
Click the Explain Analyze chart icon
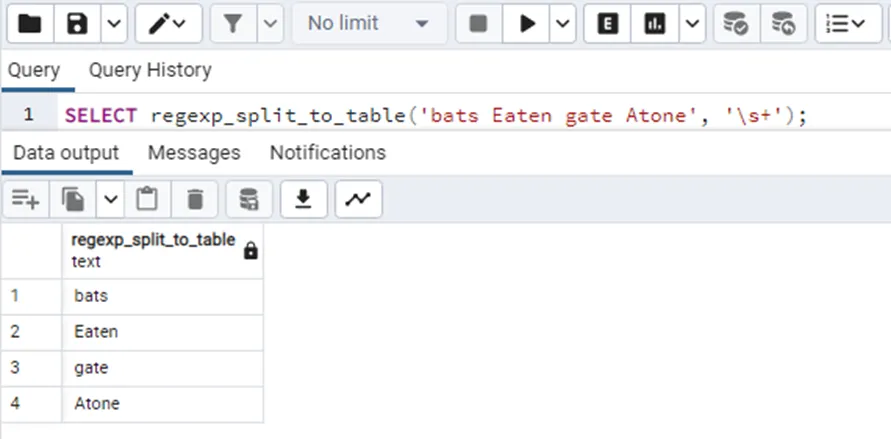click(x=655, y=23)
